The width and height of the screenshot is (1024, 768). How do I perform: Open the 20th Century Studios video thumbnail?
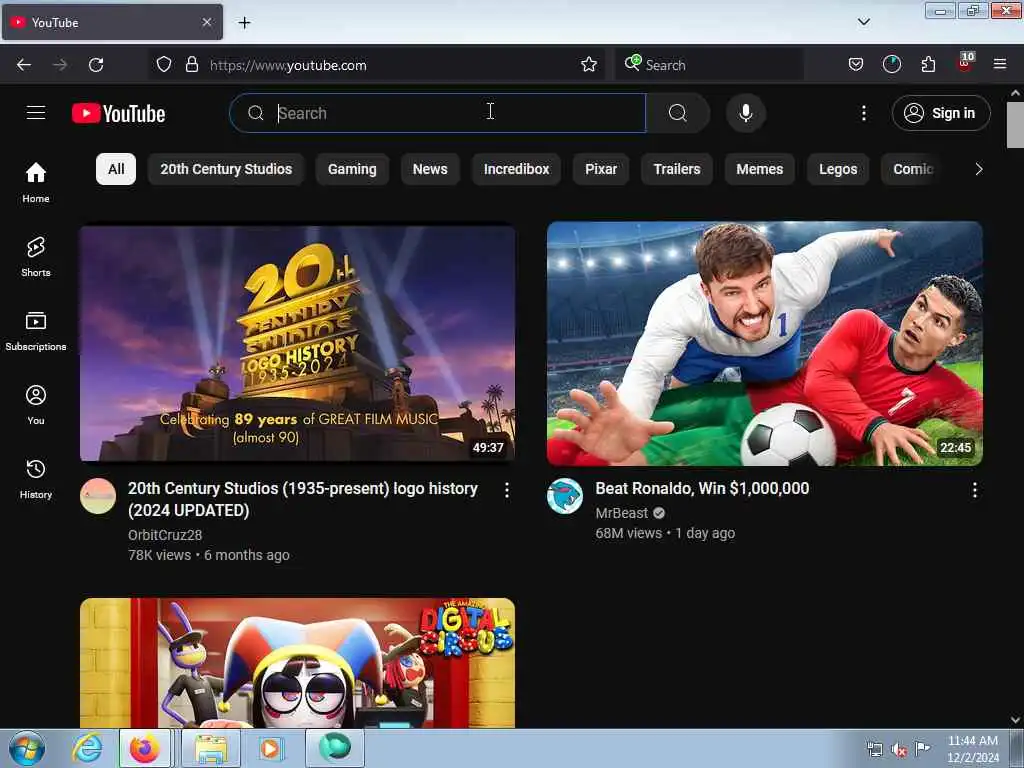(x=297, y=344)
